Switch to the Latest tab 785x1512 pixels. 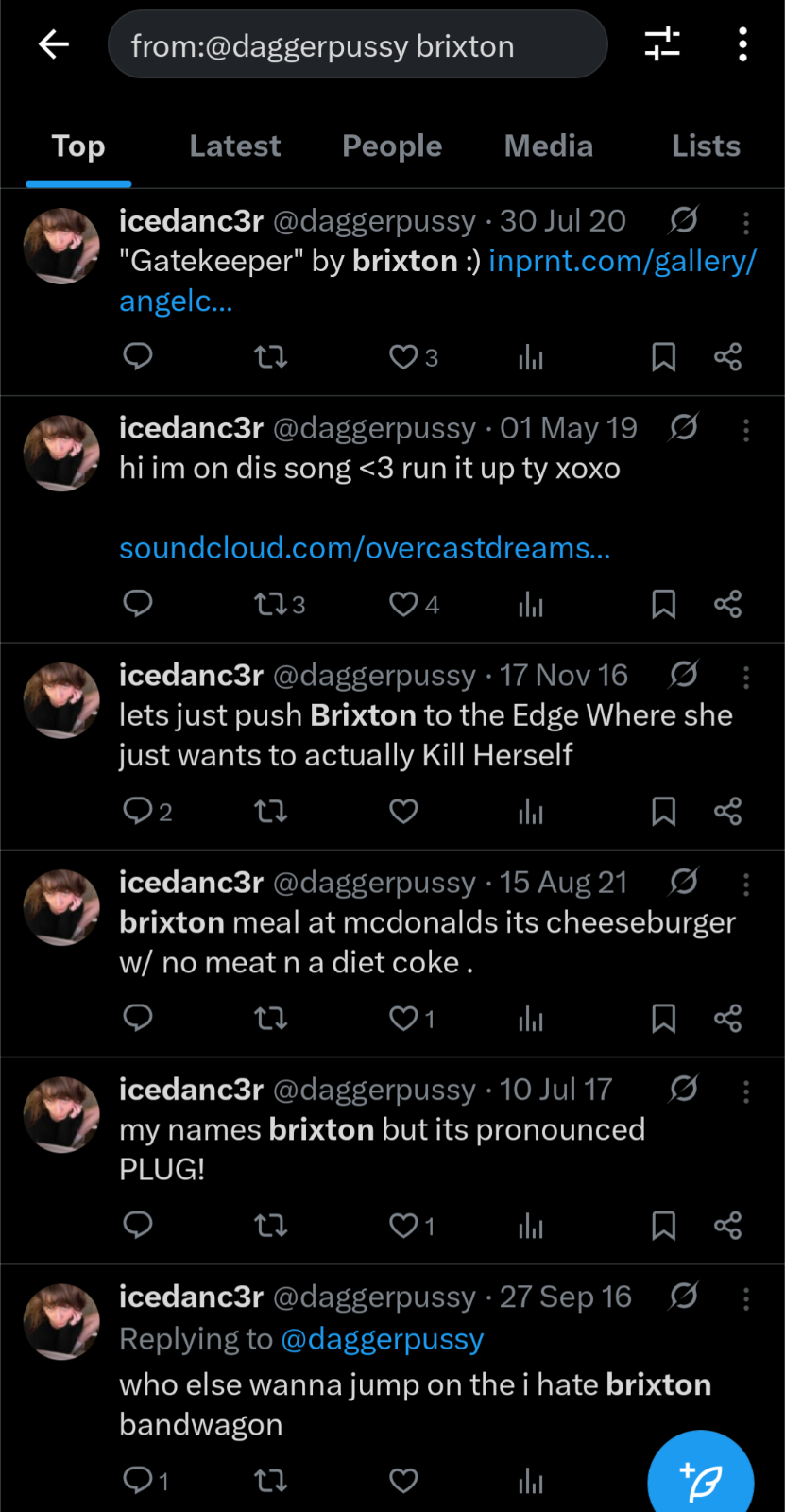point(235,146)
